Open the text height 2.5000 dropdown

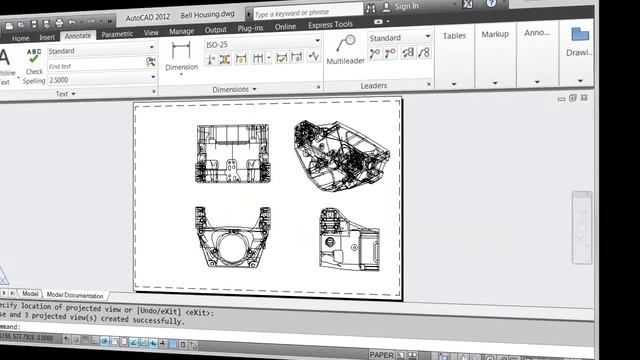153,77
